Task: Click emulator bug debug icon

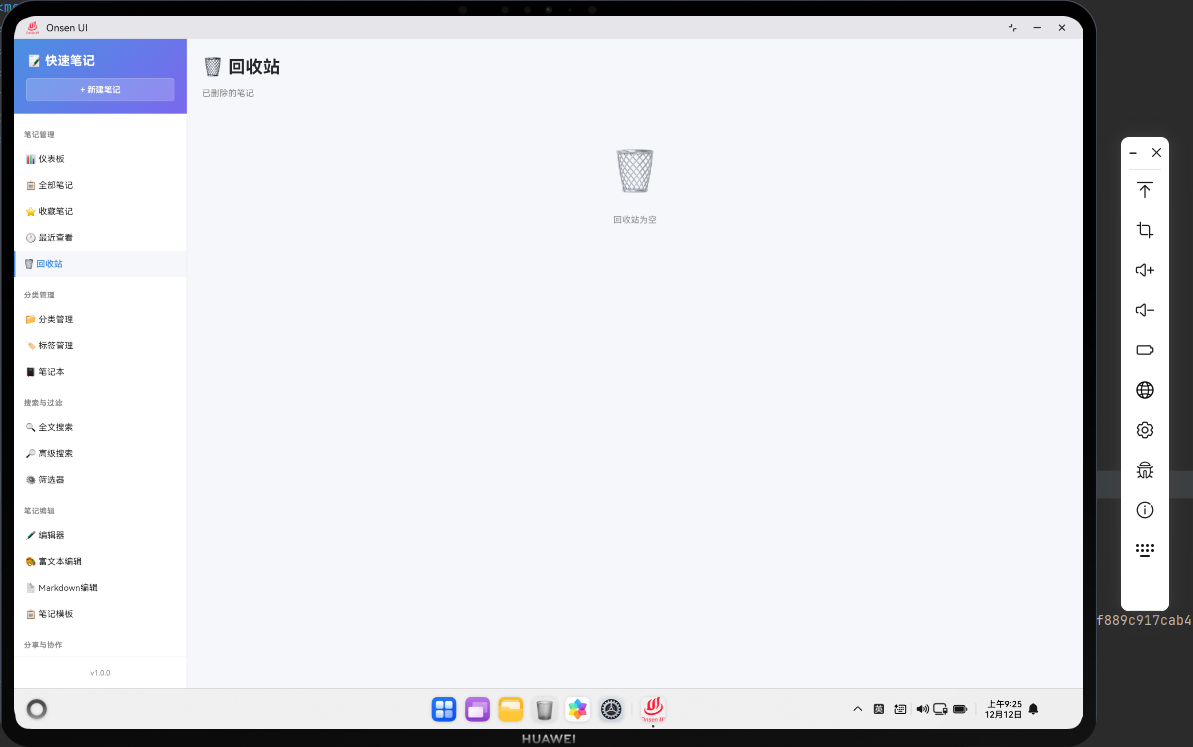Action: (1145, 470)
